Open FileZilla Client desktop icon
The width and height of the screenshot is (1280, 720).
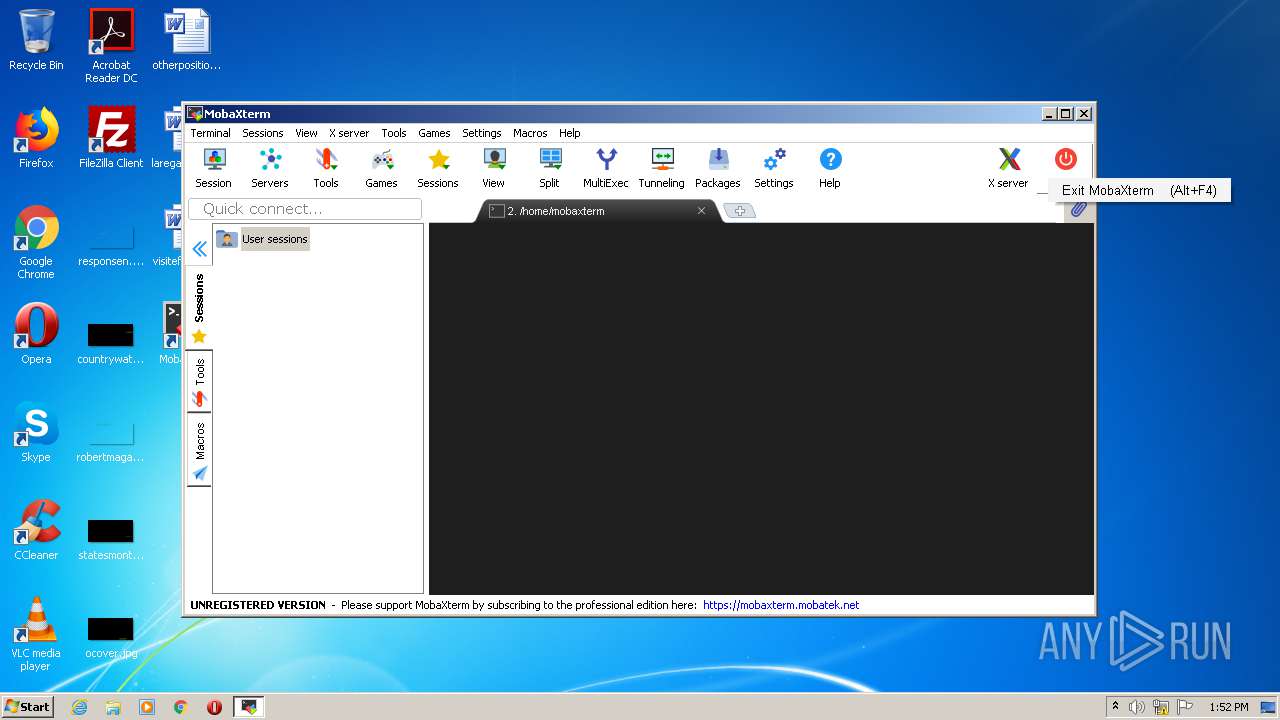[x=111, y=138]
